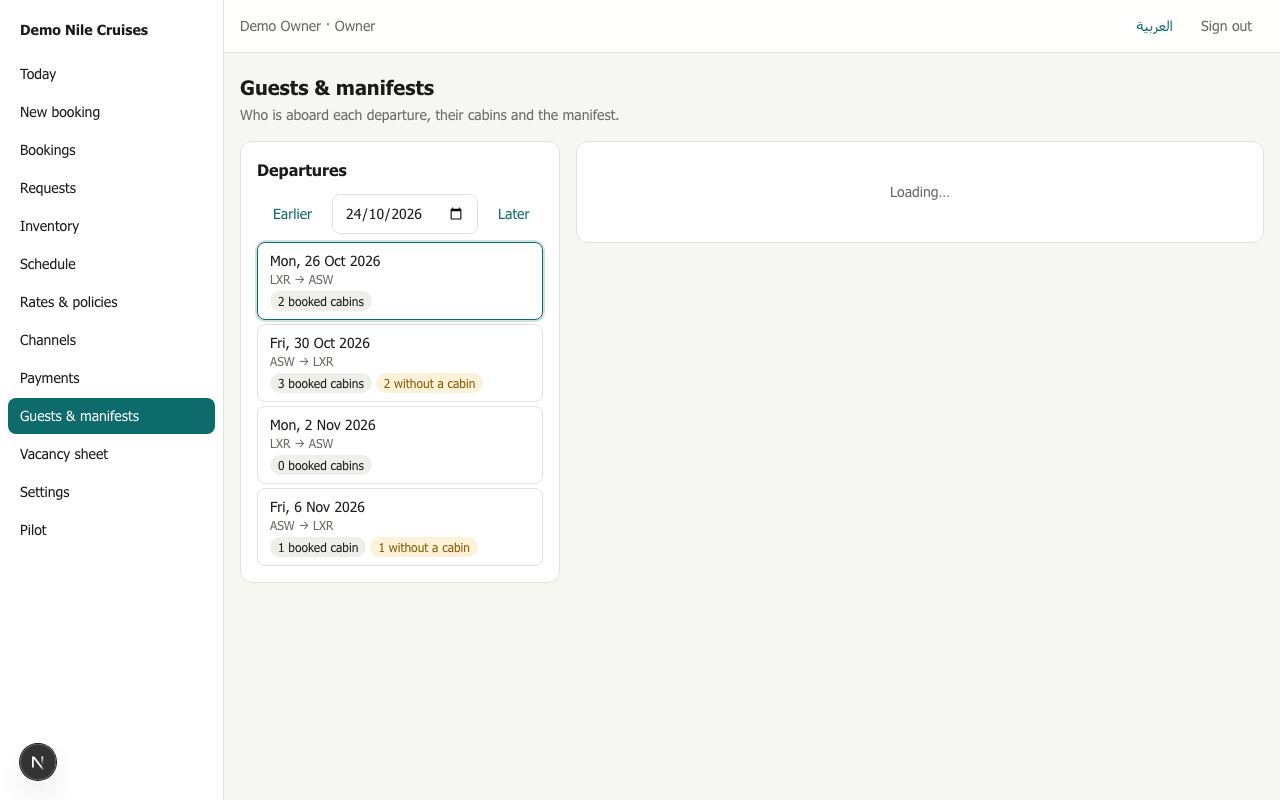The width and height of the screenshot is (1280, 800).
Task: Open the Vacancy sheet
Action: click(111, 454)
